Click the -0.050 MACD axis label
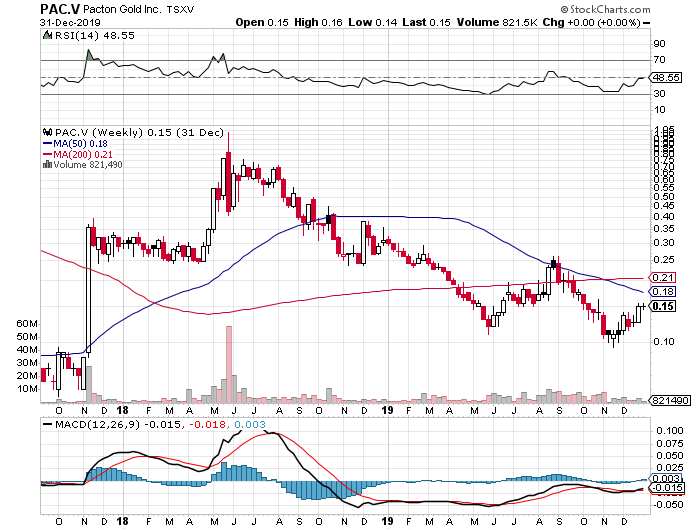Screen dimensions: 700x530 (x=668, y=505)
